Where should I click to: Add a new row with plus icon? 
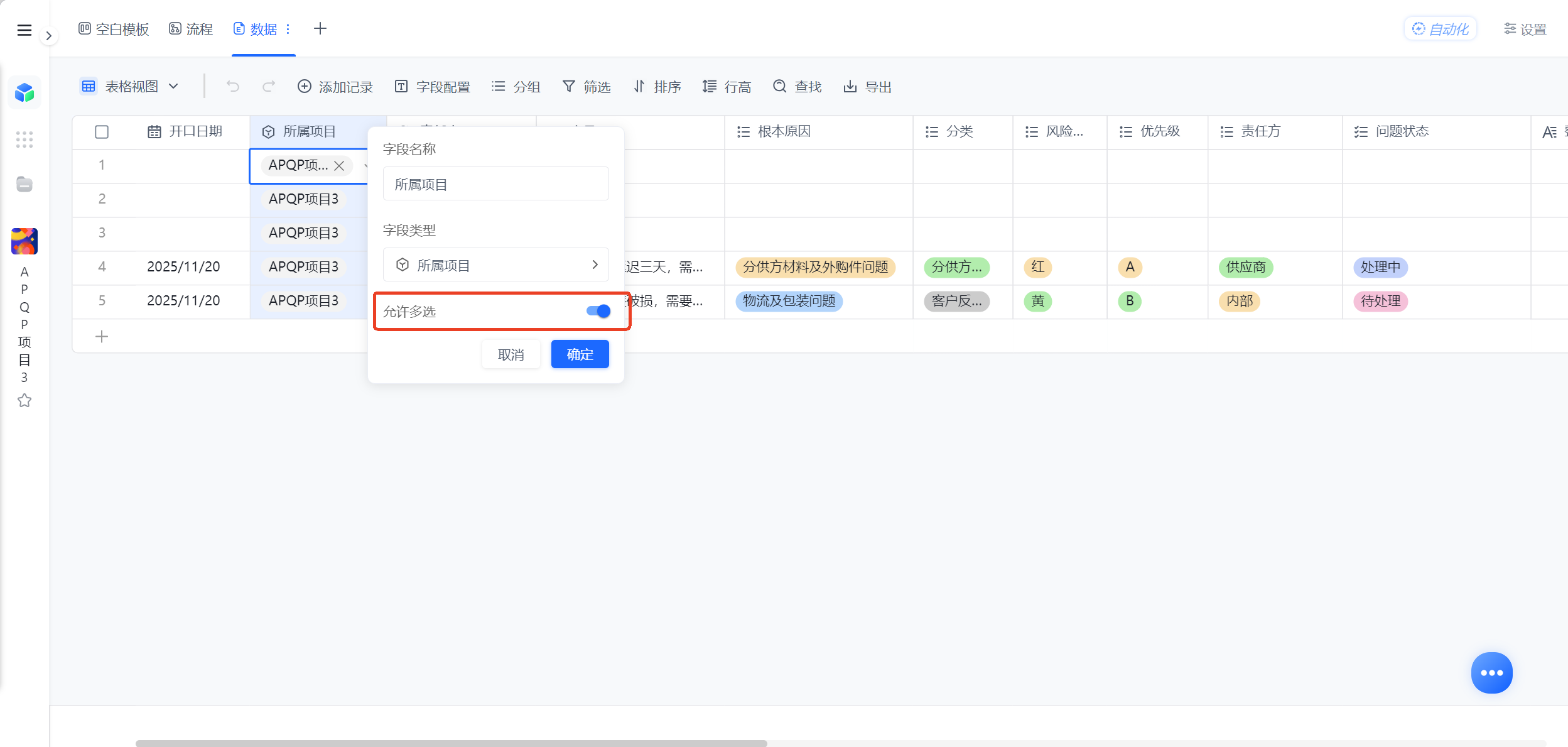[x=102, y=337]
